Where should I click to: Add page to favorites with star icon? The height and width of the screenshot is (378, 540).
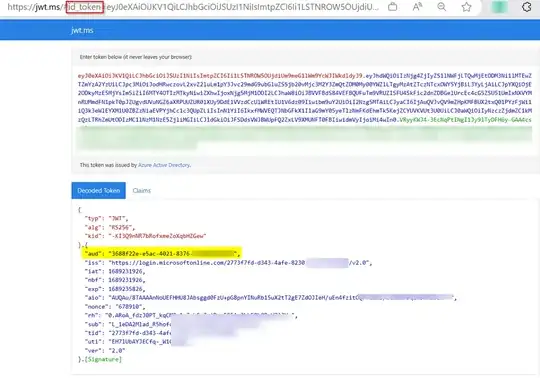[466, 7]
